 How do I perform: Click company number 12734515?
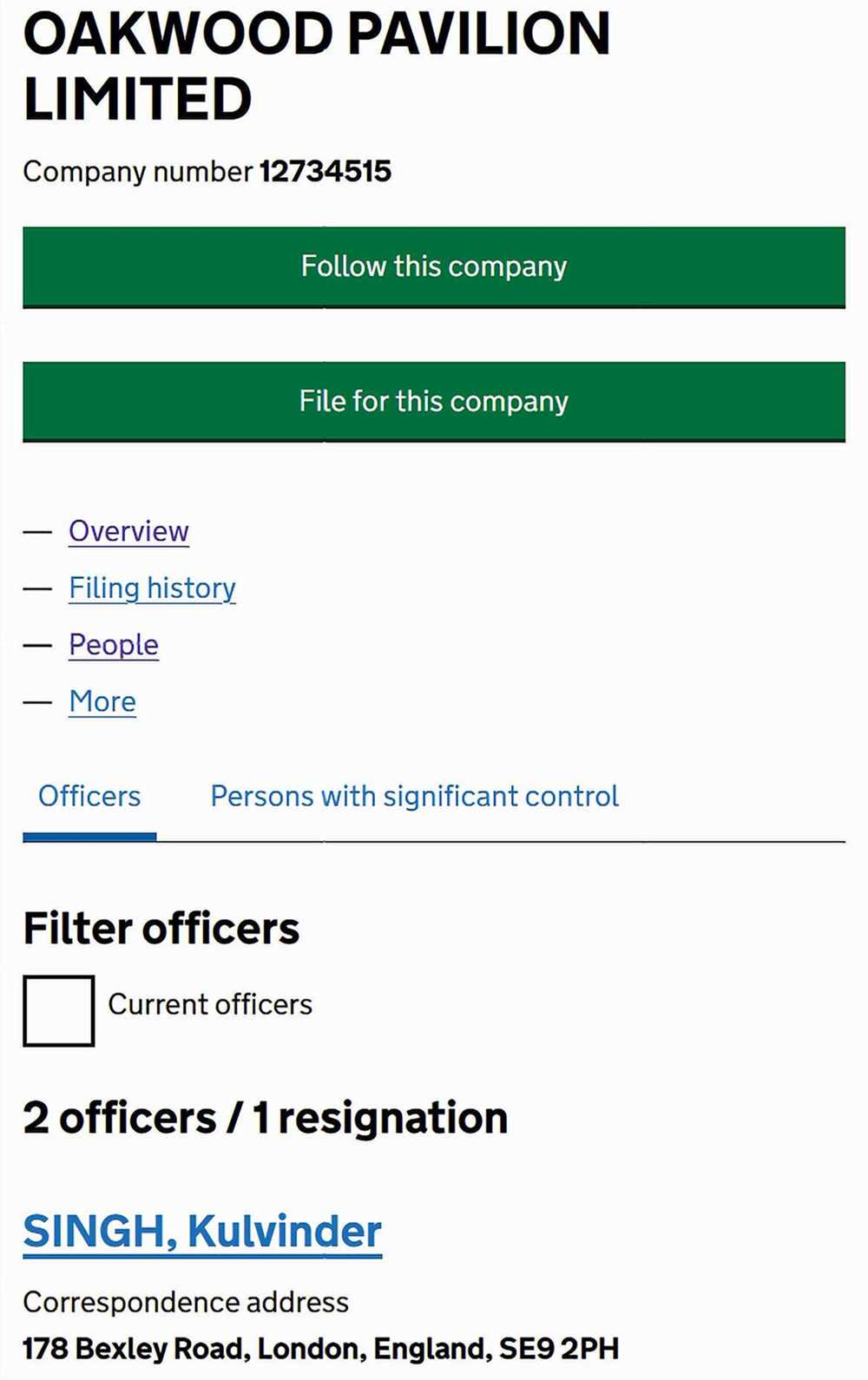[x=325, y=171]
